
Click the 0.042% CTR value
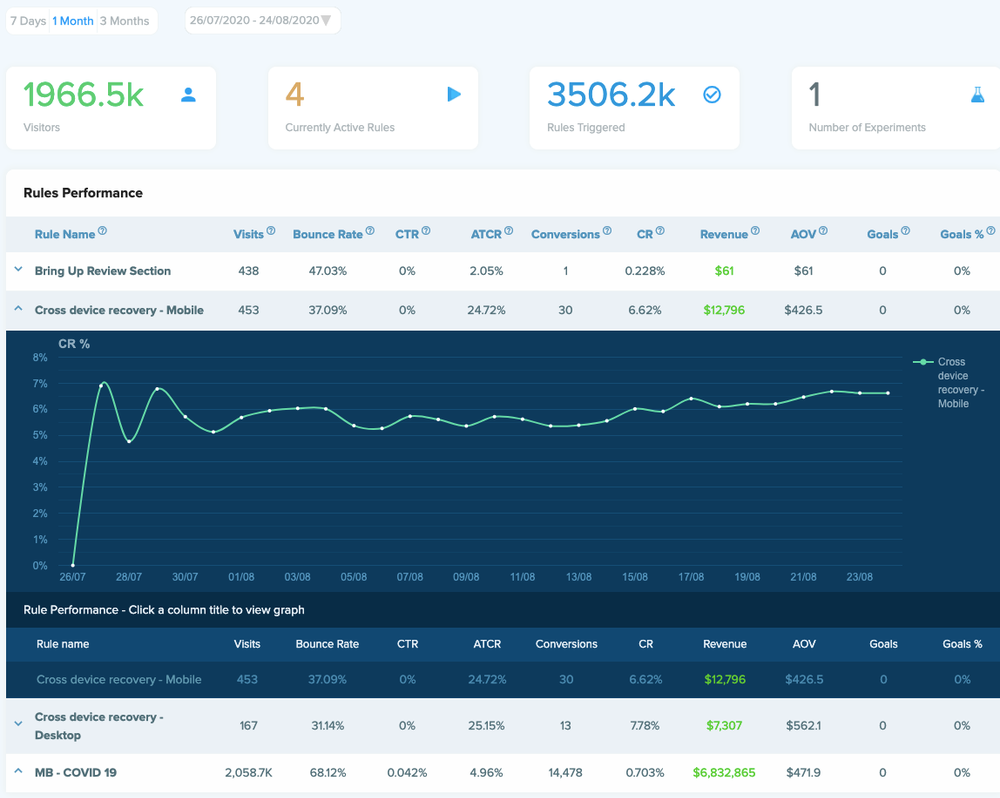pyautogui.click(x=407, y=772)
